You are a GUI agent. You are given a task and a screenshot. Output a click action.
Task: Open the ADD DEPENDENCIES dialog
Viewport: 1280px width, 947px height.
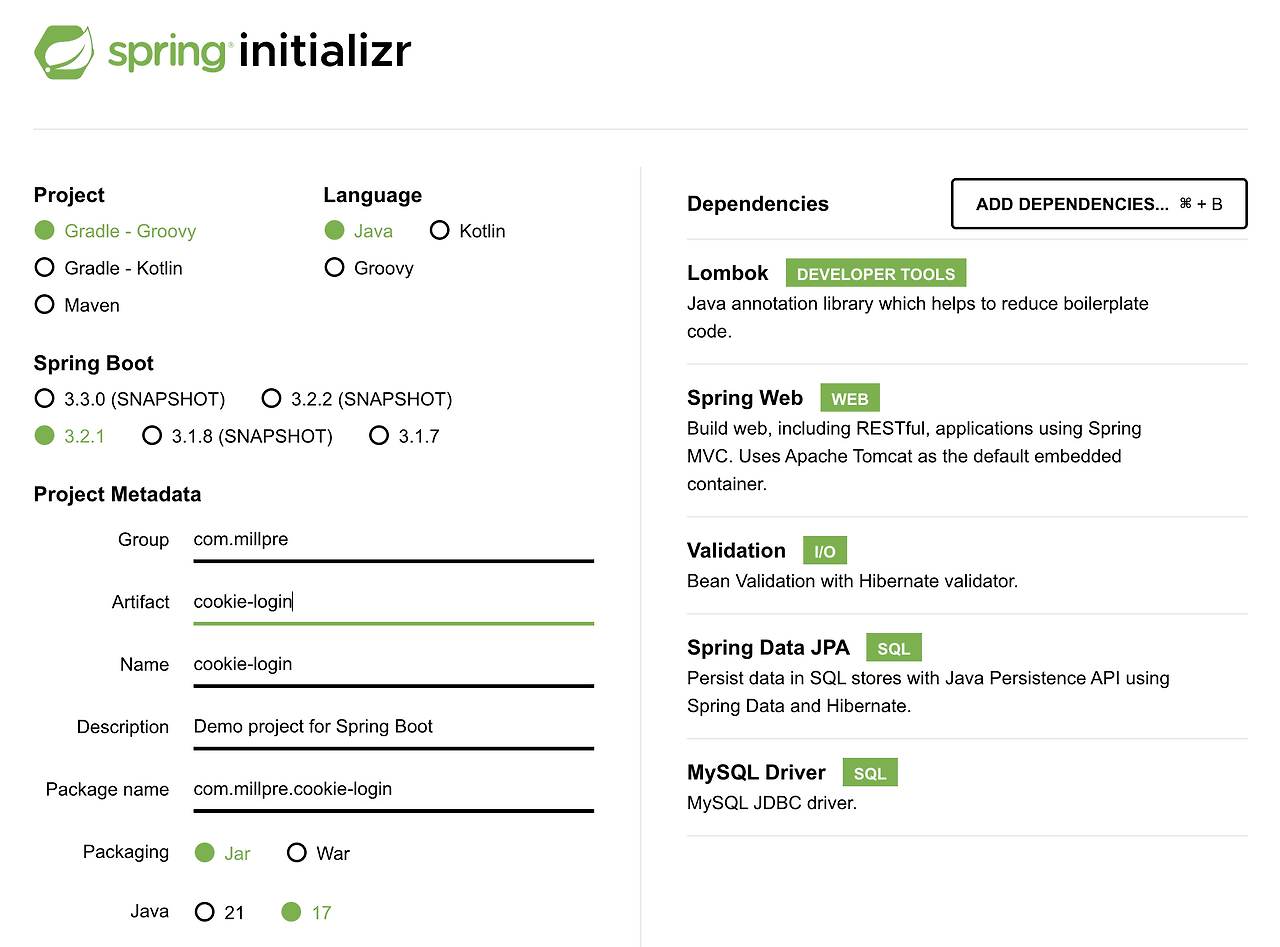click(x=1098, y=204)
